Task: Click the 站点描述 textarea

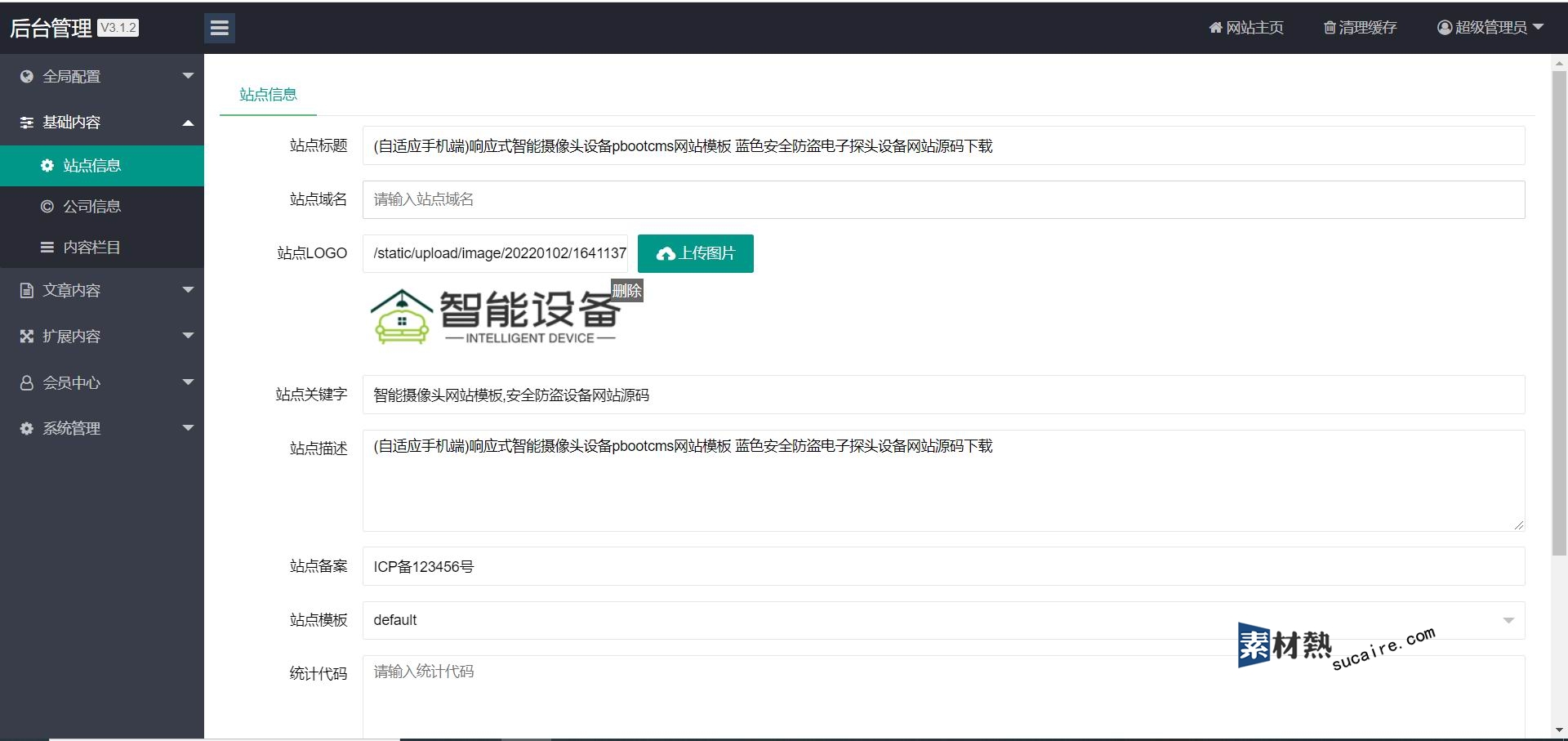Action: coord(943,480)
